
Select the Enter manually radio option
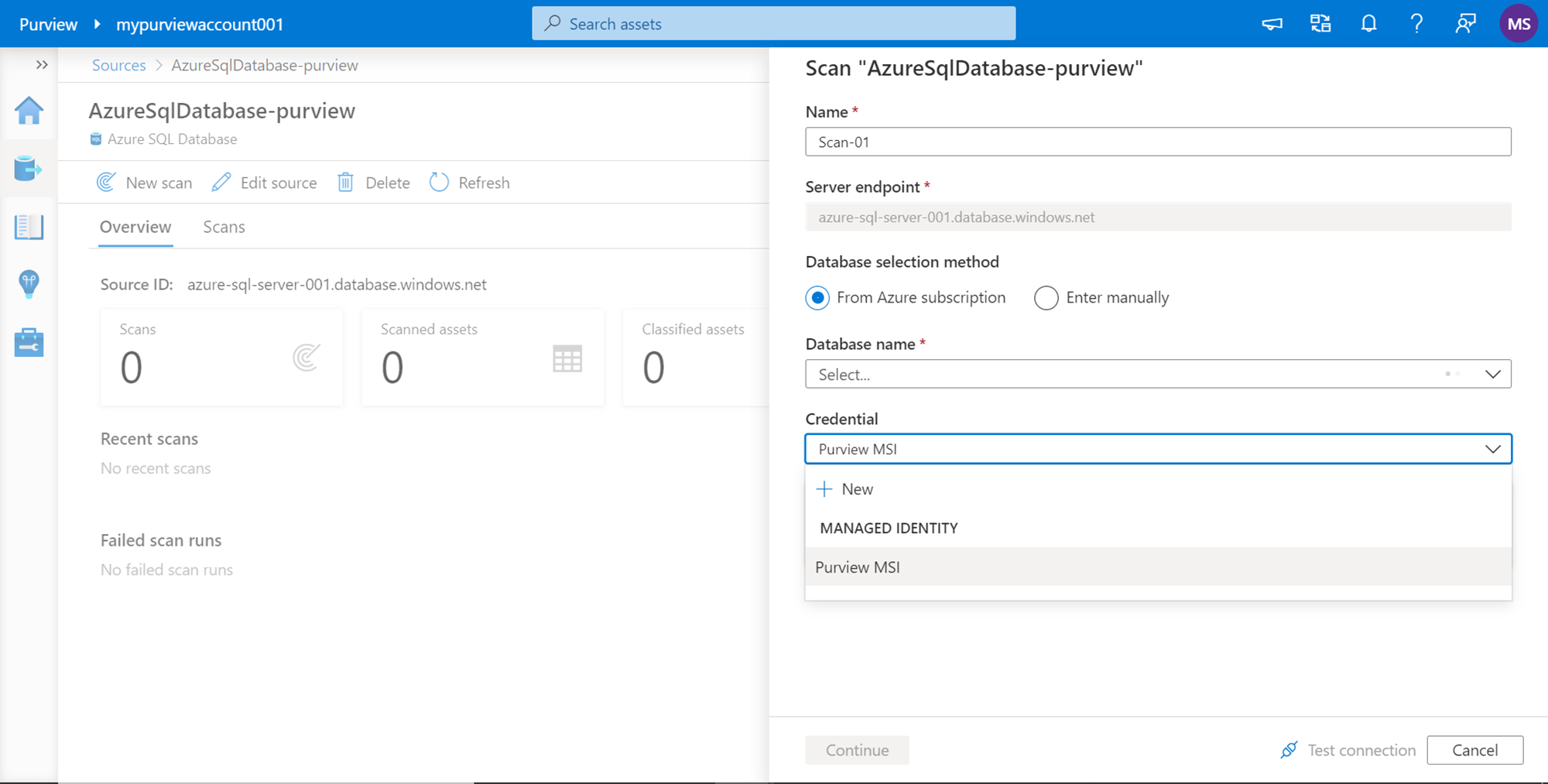1046,298
